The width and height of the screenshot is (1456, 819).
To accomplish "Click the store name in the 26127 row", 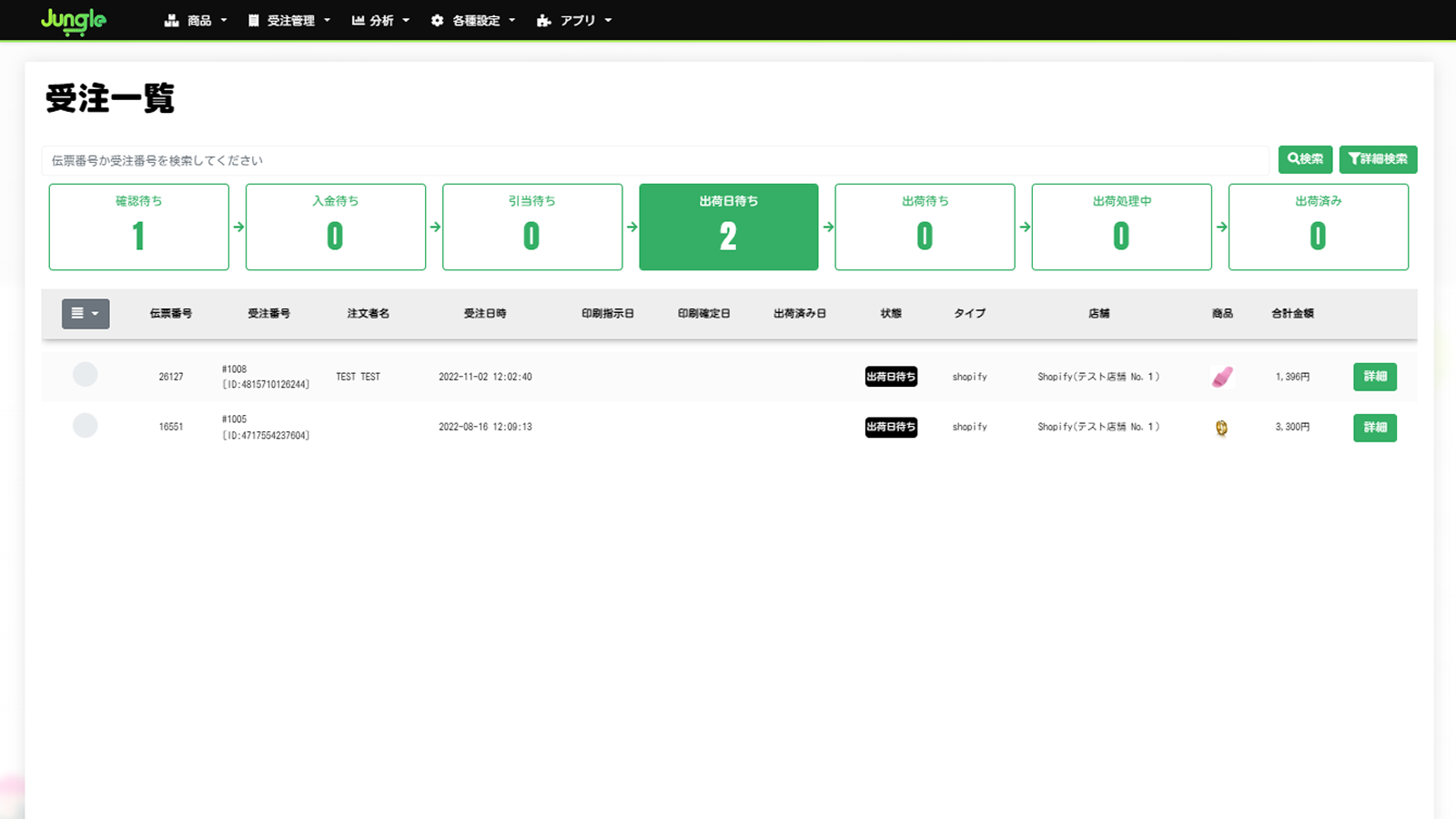I will [x=1099, y=377].
